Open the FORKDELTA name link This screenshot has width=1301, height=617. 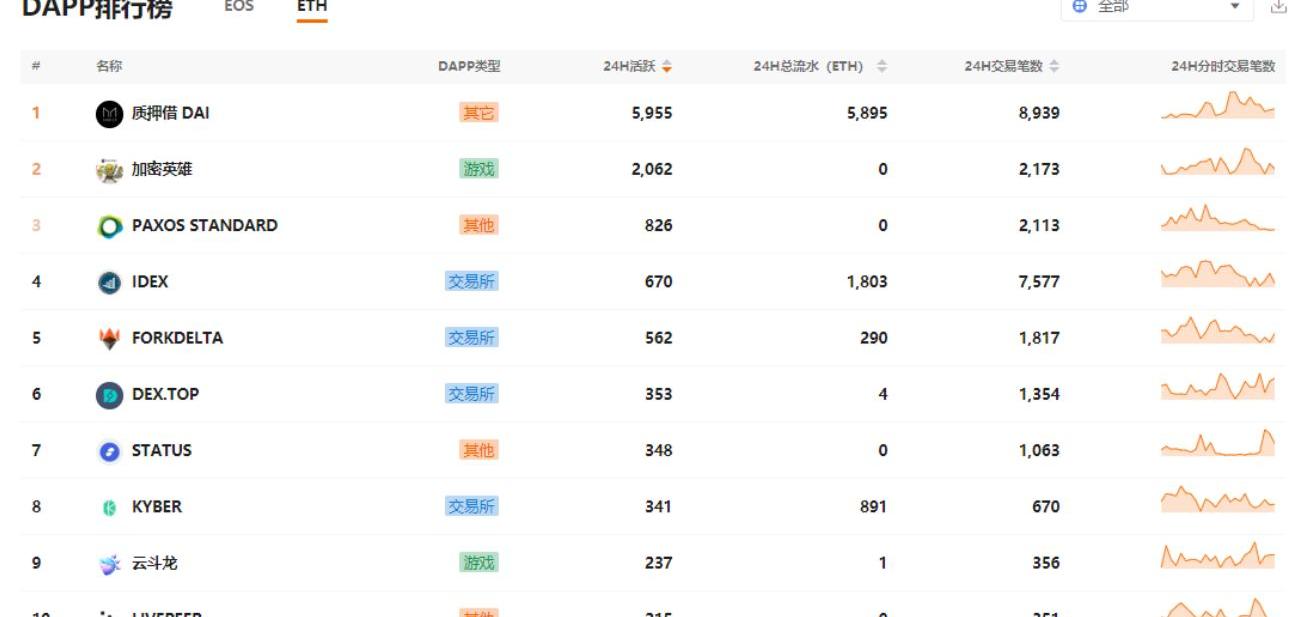point(177,337)
